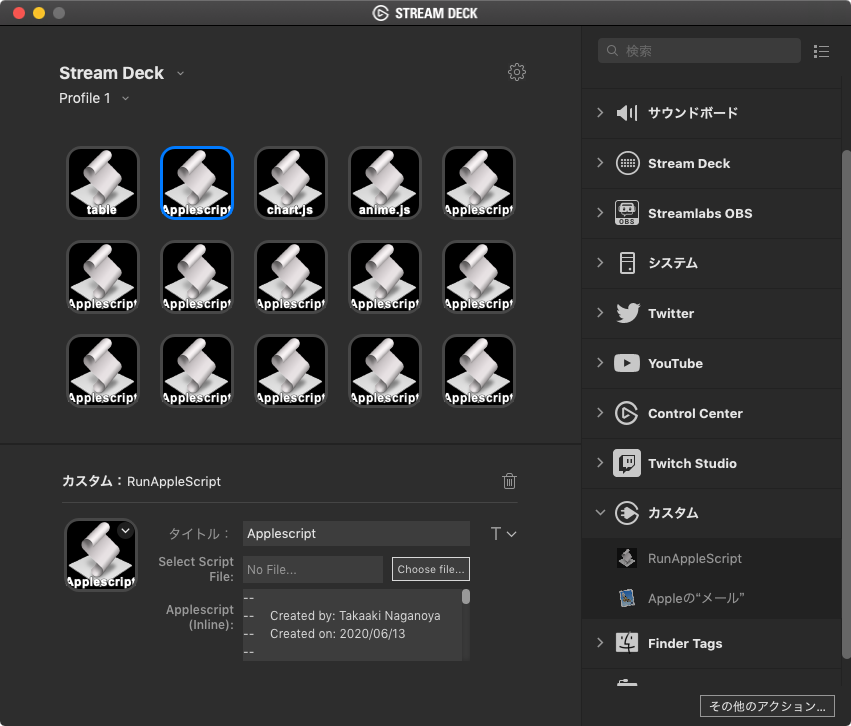Open the Profile 1 dropdown

[x=125, y=98]
